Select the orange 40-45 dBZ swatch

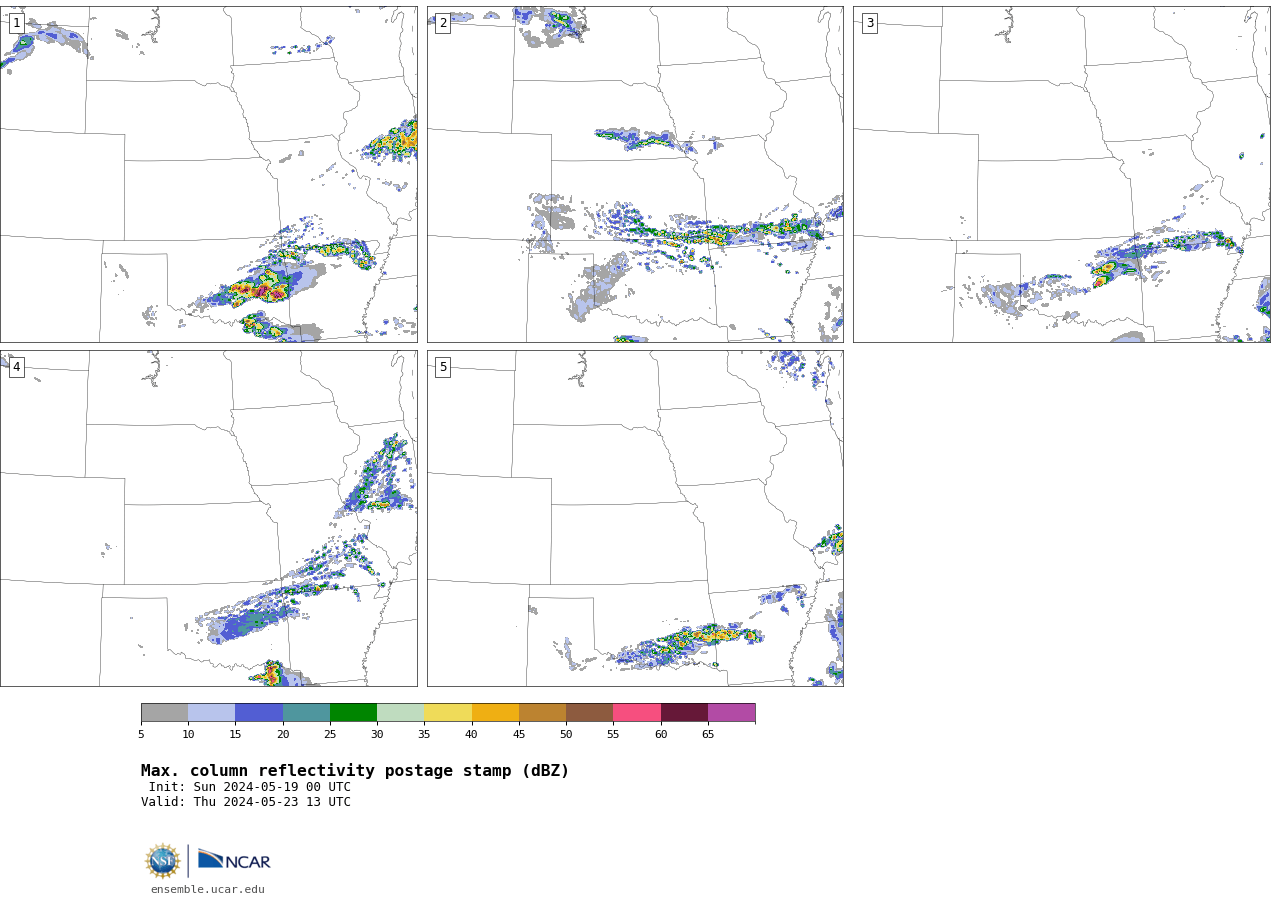point(495,712)
